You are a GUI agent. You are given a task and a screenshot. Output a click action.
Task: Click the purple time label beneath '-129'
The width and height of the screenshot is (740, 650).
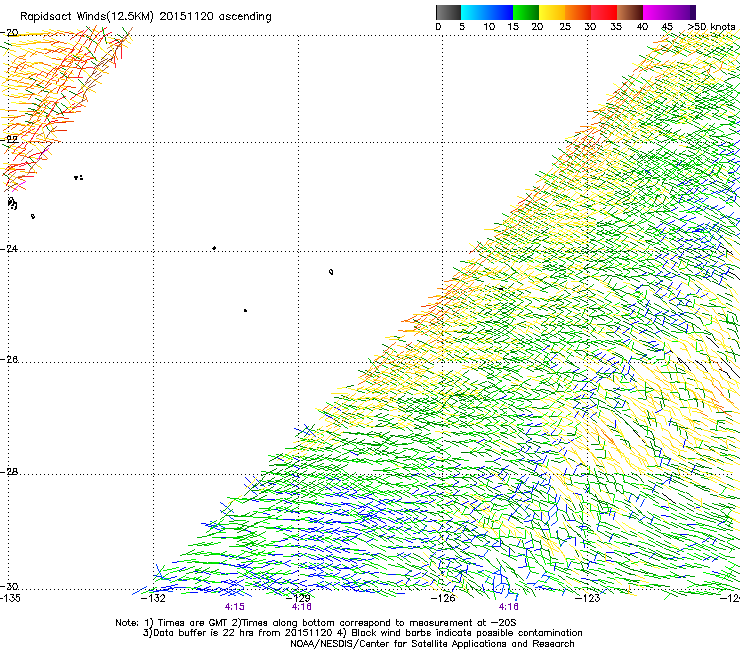302,607
